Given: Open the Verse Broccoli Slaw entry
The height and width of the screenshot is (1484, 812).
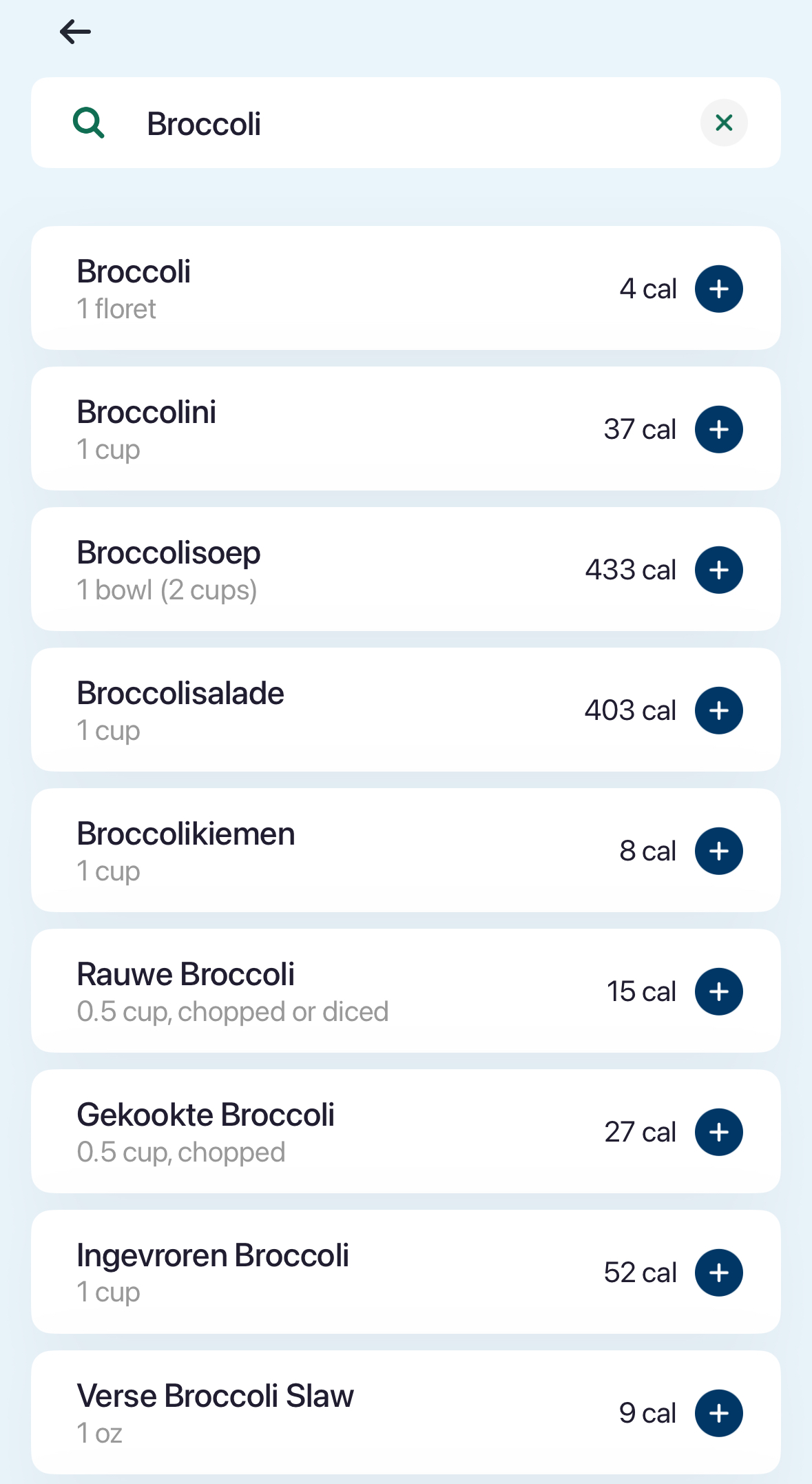Looking at the screenshot, I should [x=310, y=1413].
